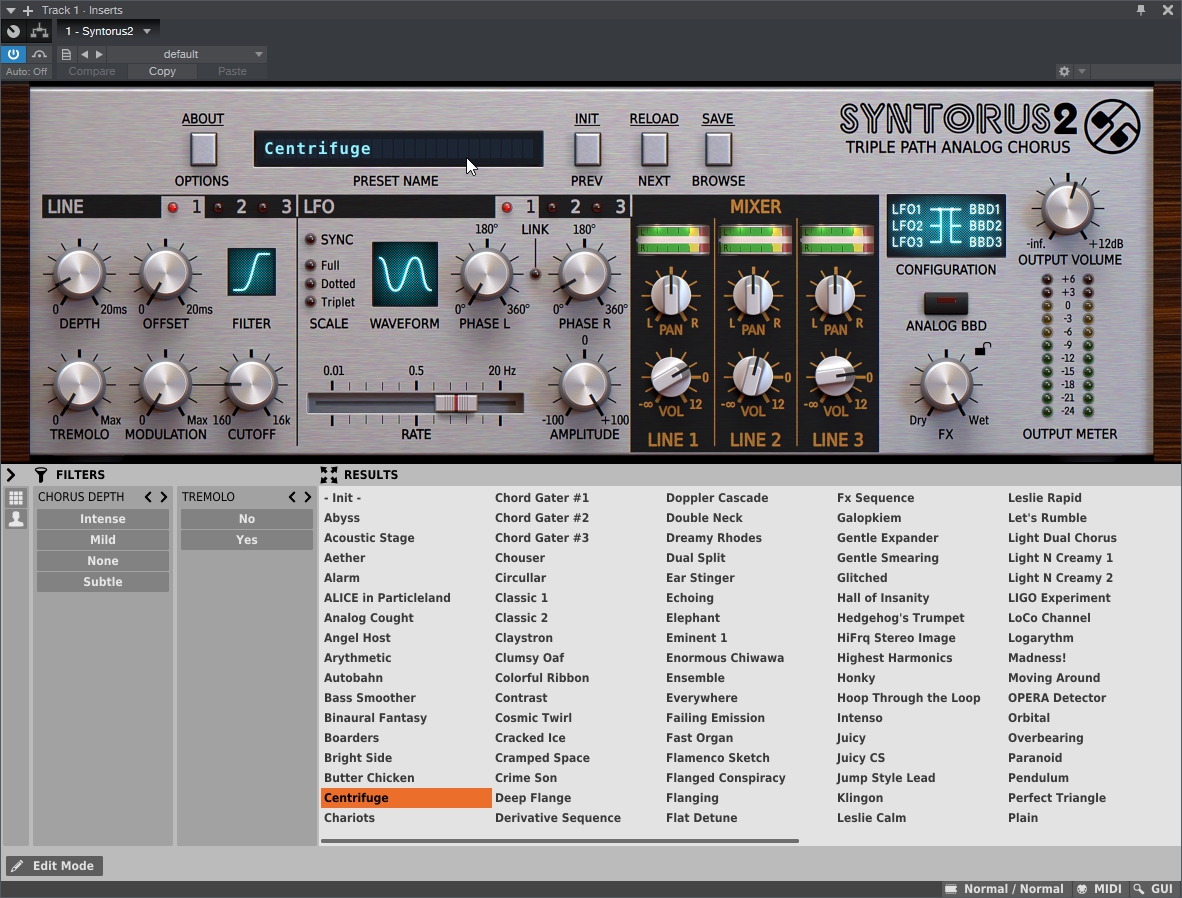Click the Copy button

tap(162, 71)
